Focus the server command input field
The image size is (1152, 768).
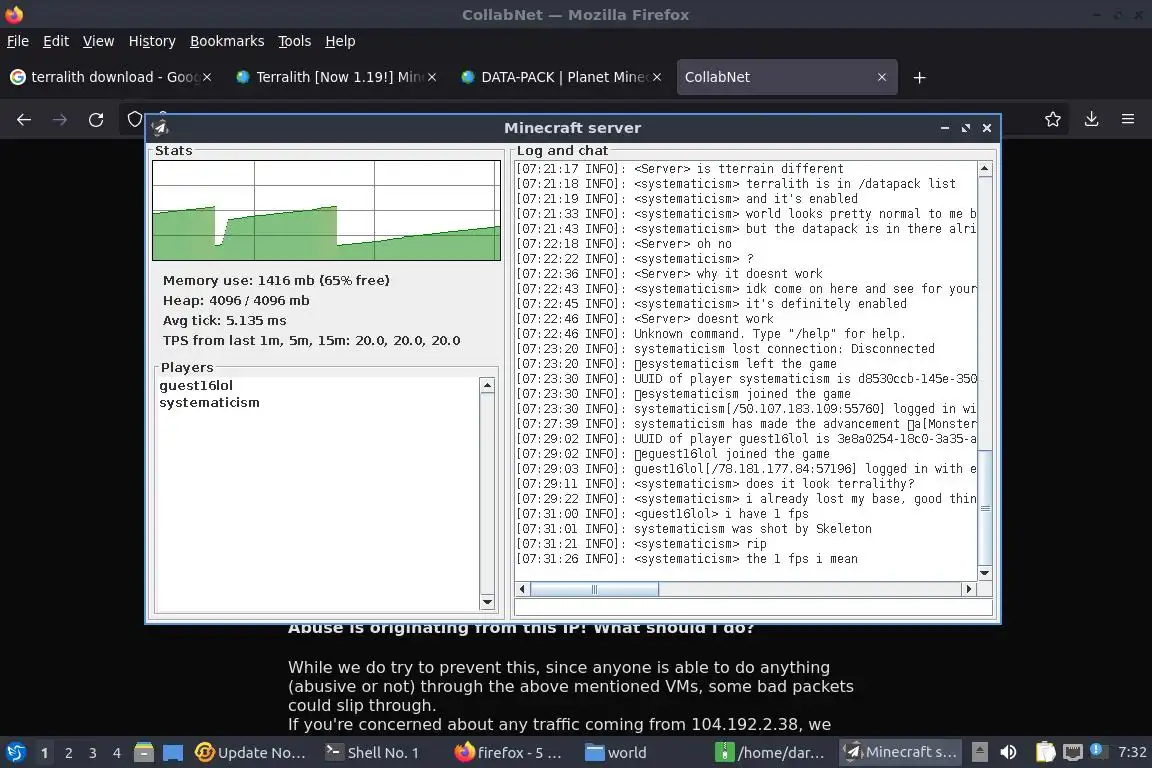(753, 607)
